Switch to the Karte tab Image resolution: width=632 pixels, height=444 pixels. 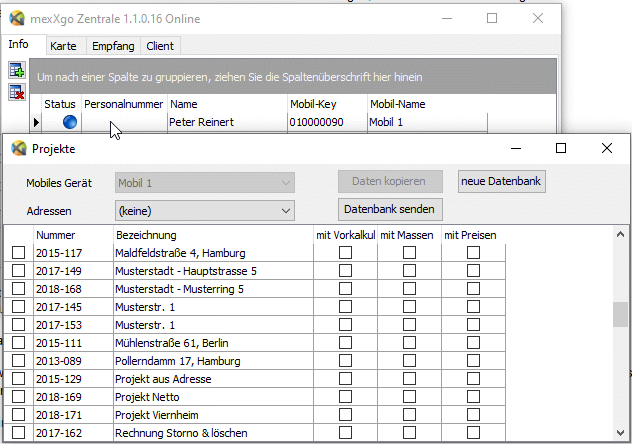64,46
